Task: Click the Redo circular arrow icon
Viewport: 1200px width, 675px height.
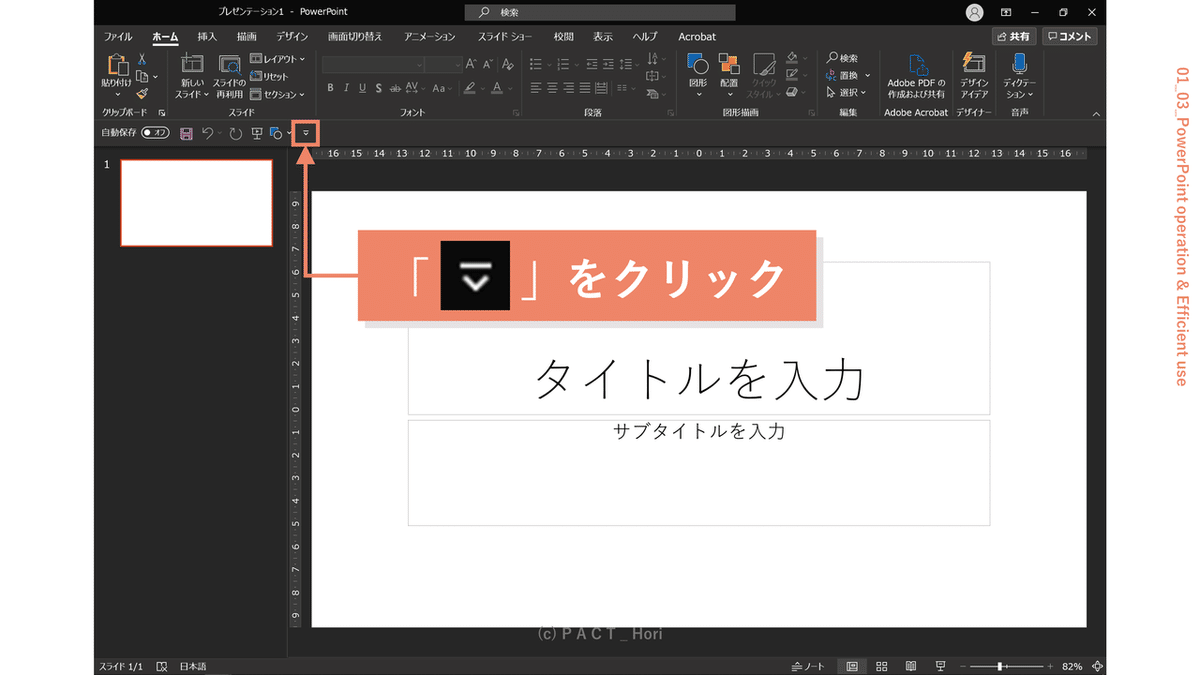Action: point(236,133)
